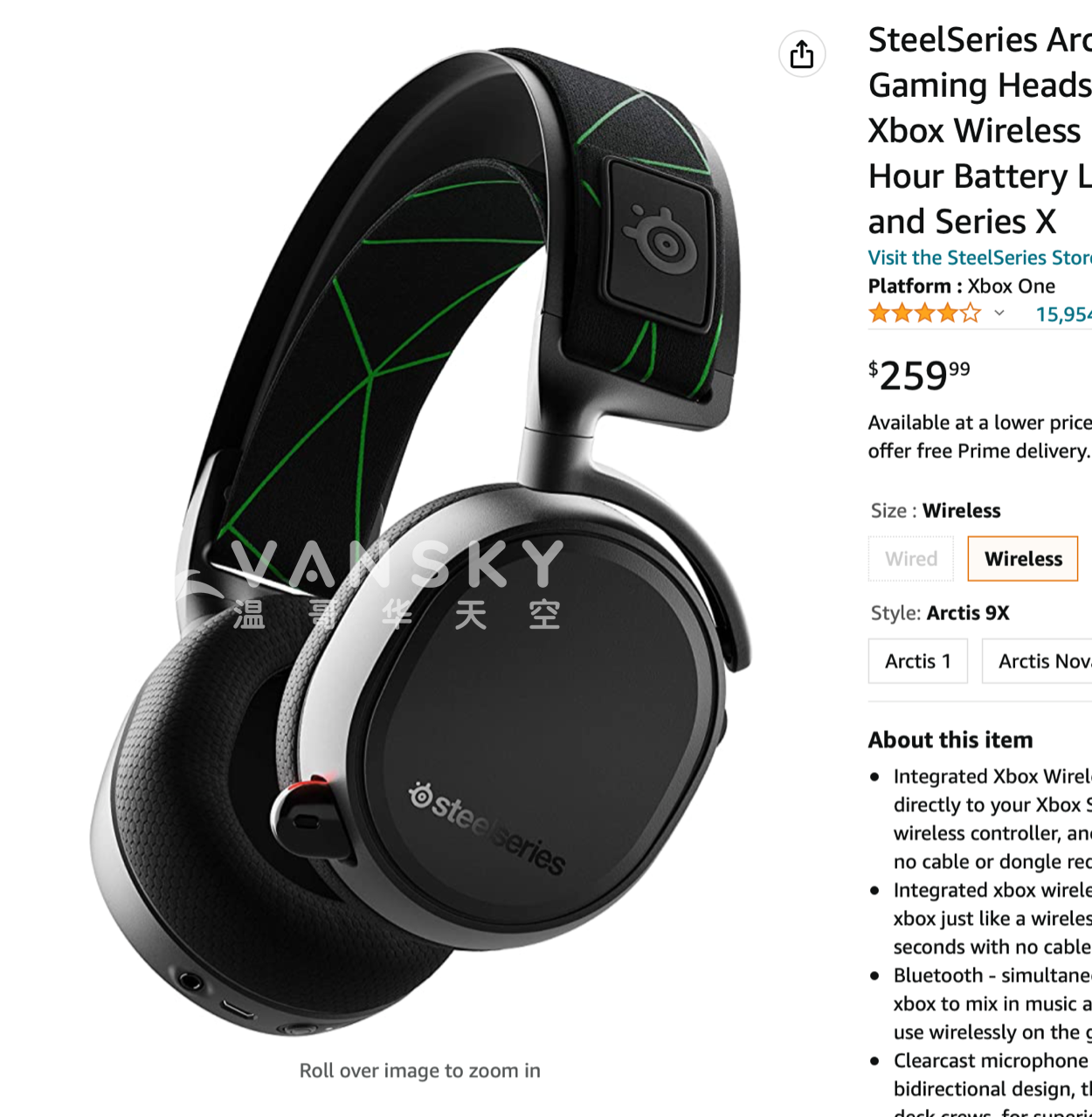Screen dimensions: 1092x1117
Task: Select the Wired size option
Action: (911, 558)
